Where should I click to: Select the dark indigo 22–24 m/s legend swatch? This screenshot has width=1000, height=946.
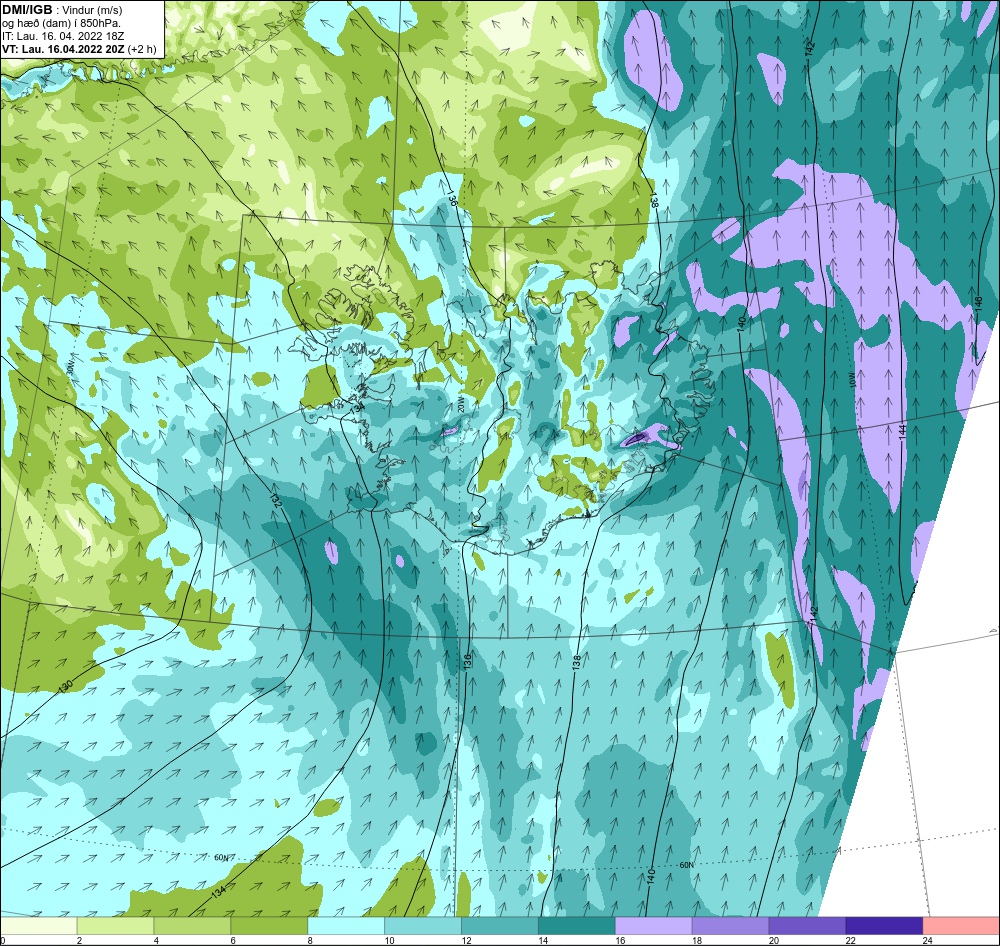[884, 925]
